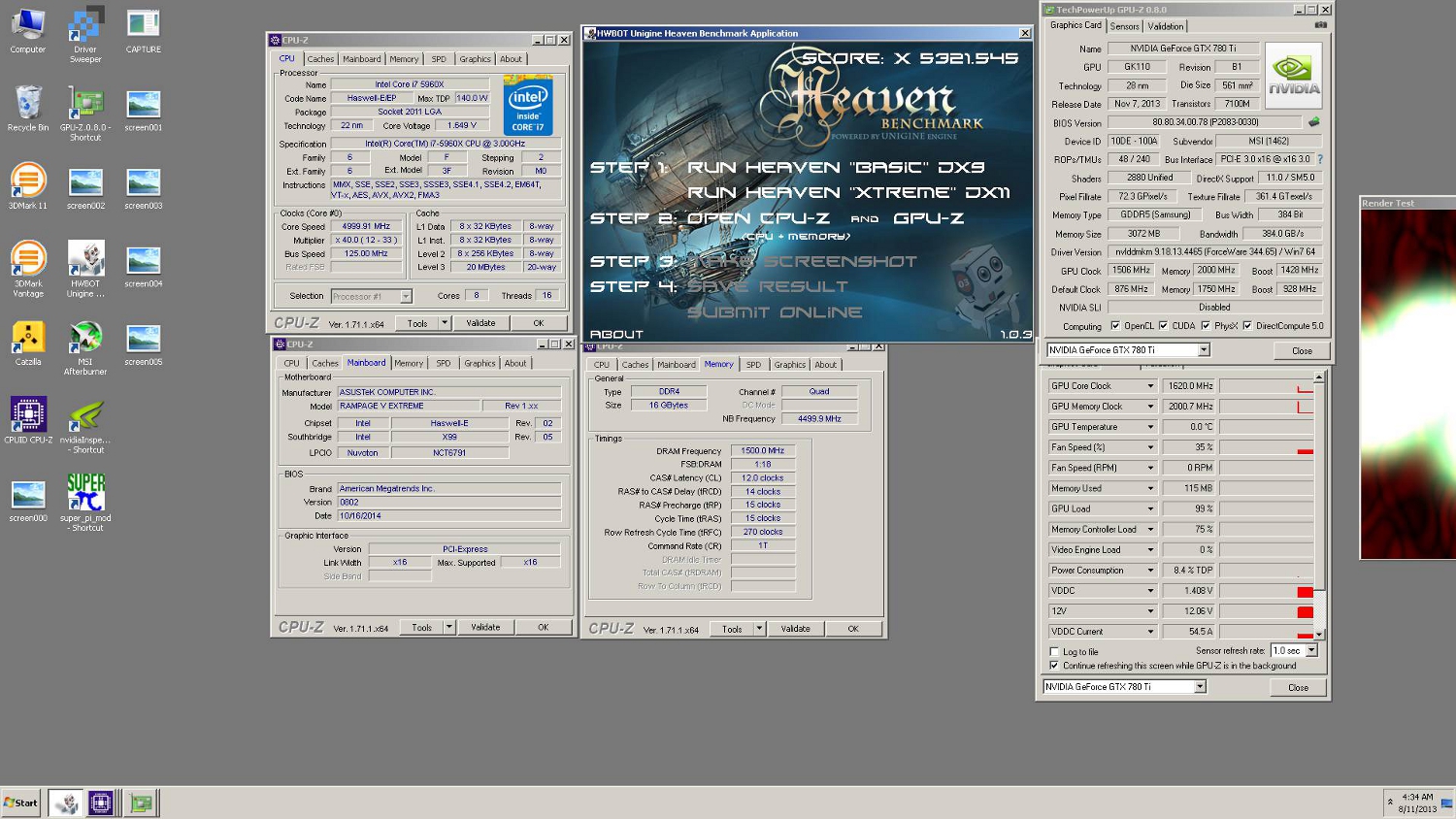Open Tools dropdown arrow in Memory CPU-Z
This screenshot has width=1456, height=819.
point(759,629)
